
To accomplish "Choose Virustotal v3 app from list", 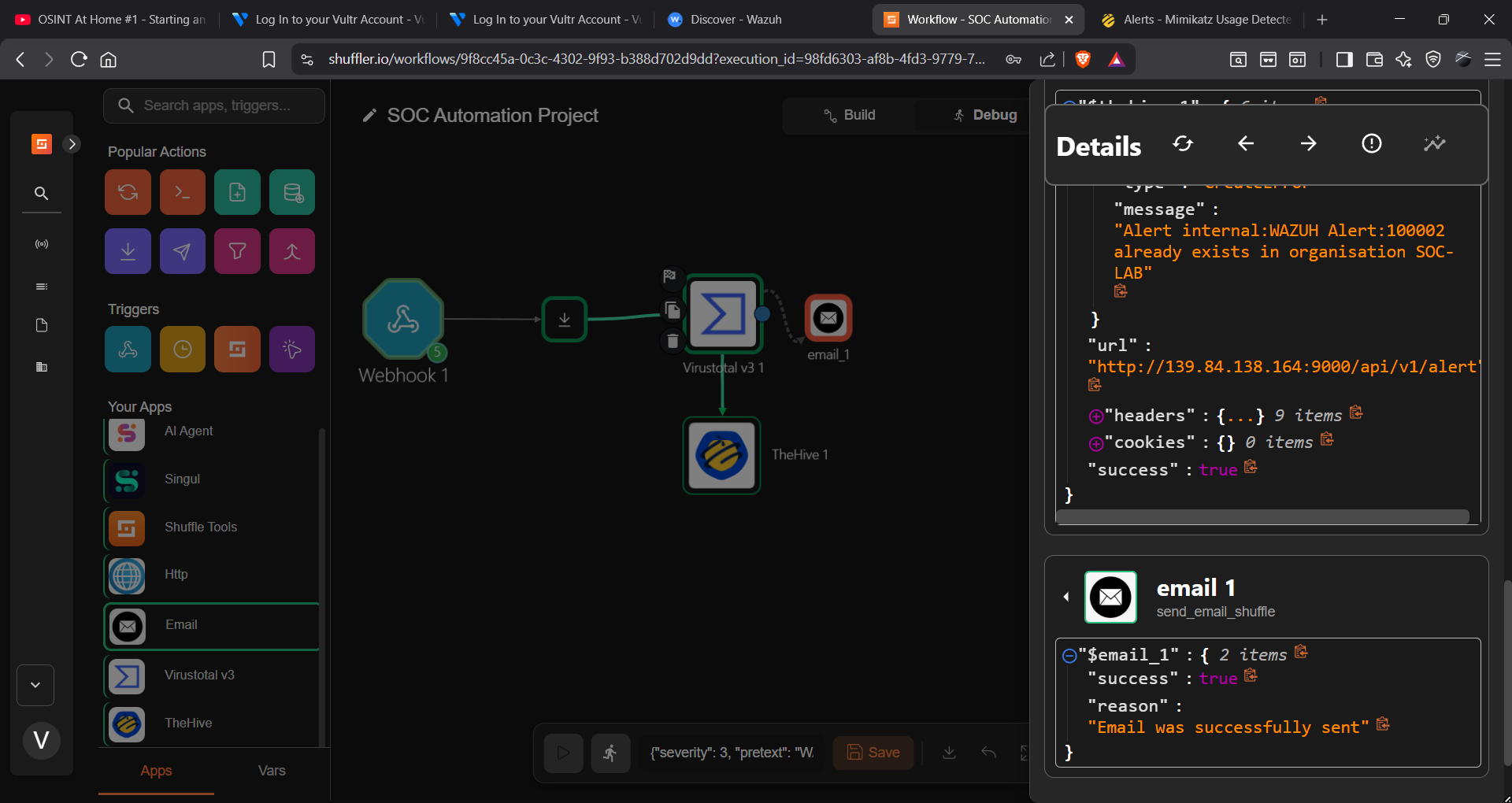I will (x=211, y=675).
